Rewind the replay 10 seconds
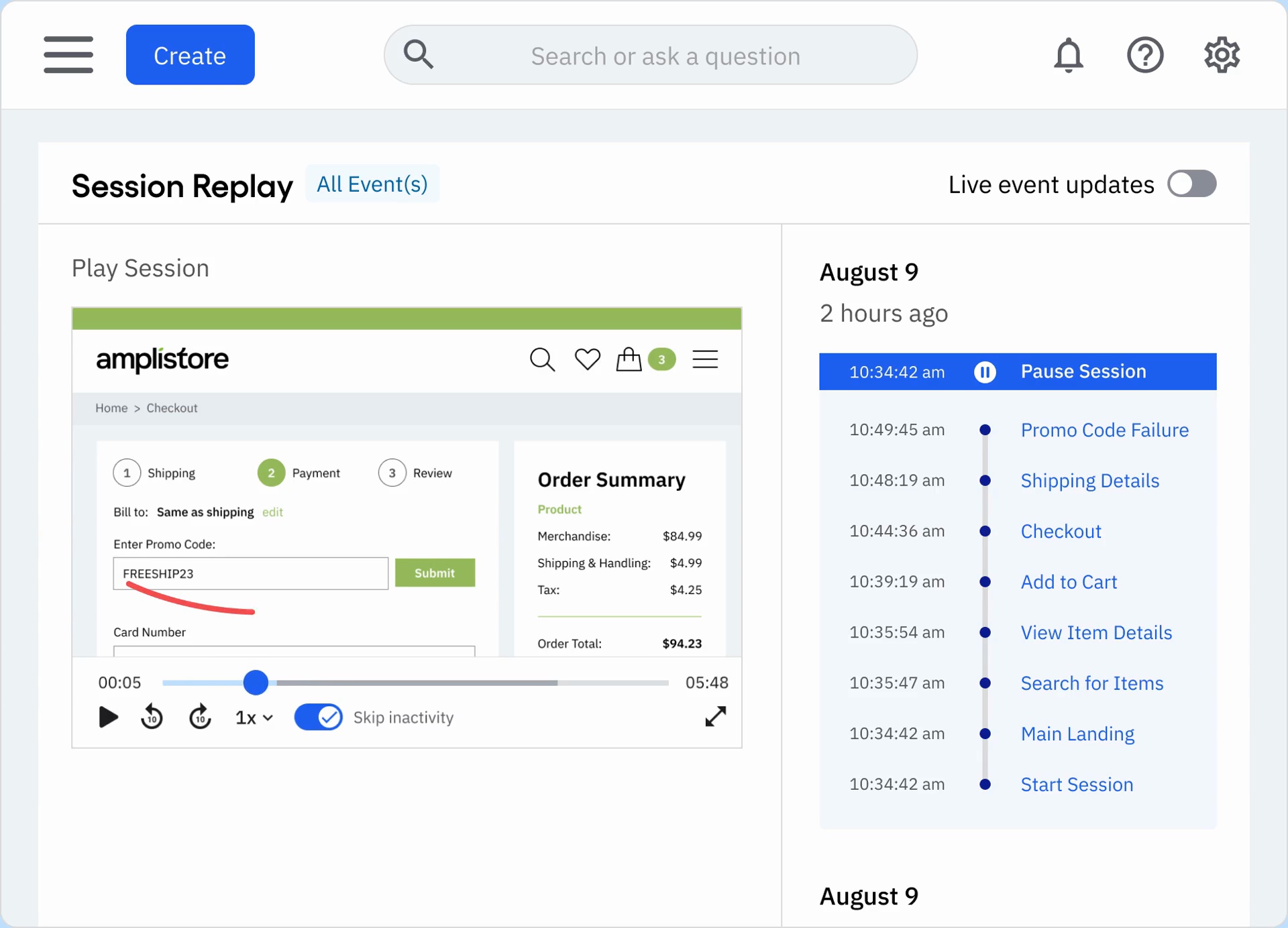The image size is (1288, 928). coord(152,717)
